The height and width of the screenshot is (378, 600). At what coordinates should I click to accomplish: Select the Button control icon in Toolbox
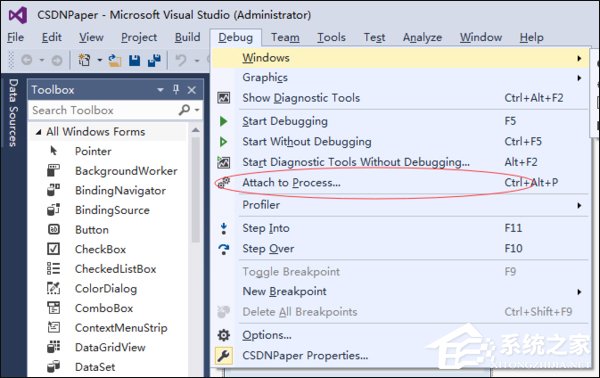54,229
